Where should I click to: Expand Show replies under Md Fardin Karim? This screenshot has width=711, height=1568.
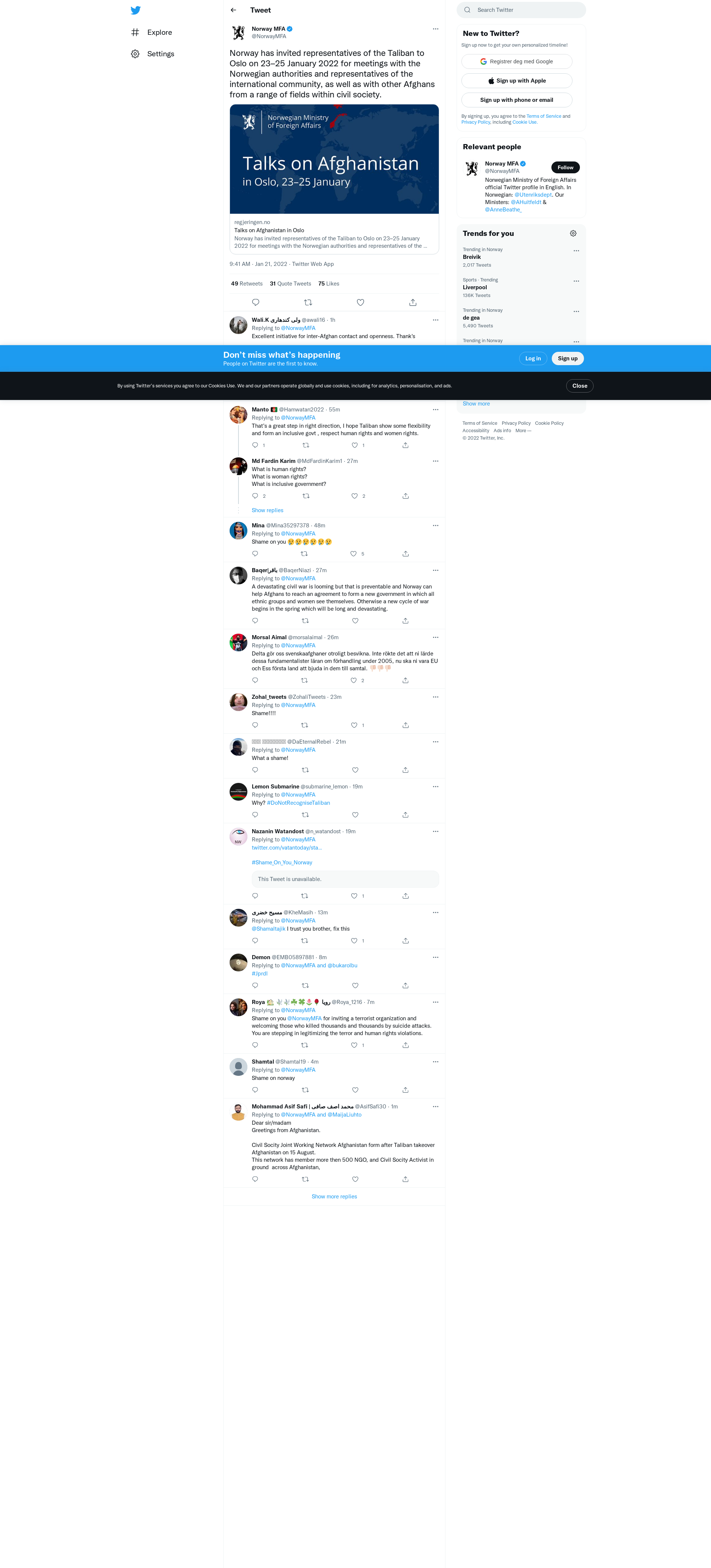[x=267, y=511]
